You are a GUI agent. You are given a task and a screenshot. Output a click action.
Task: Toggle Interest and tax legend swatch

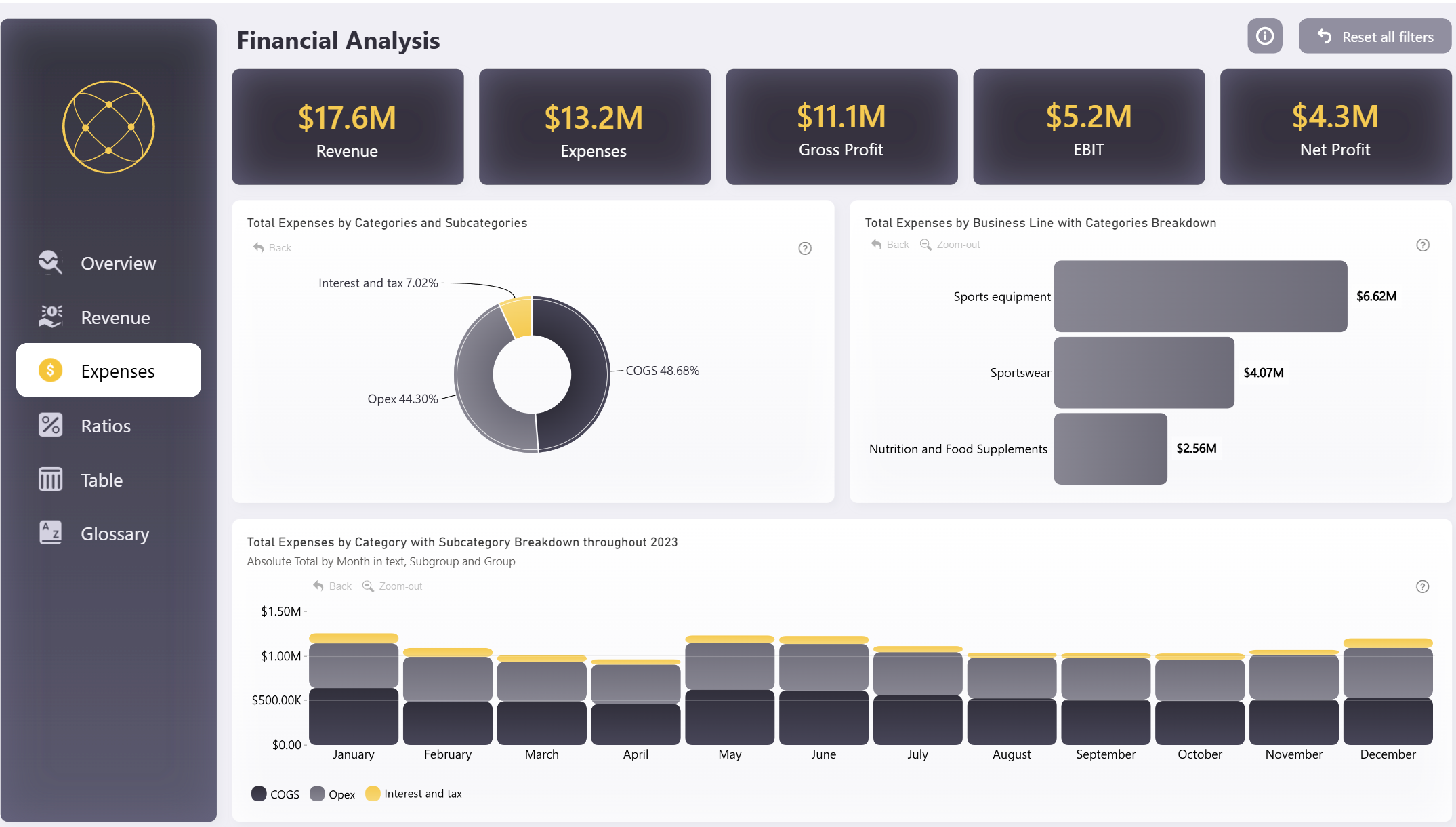[373, 794]
